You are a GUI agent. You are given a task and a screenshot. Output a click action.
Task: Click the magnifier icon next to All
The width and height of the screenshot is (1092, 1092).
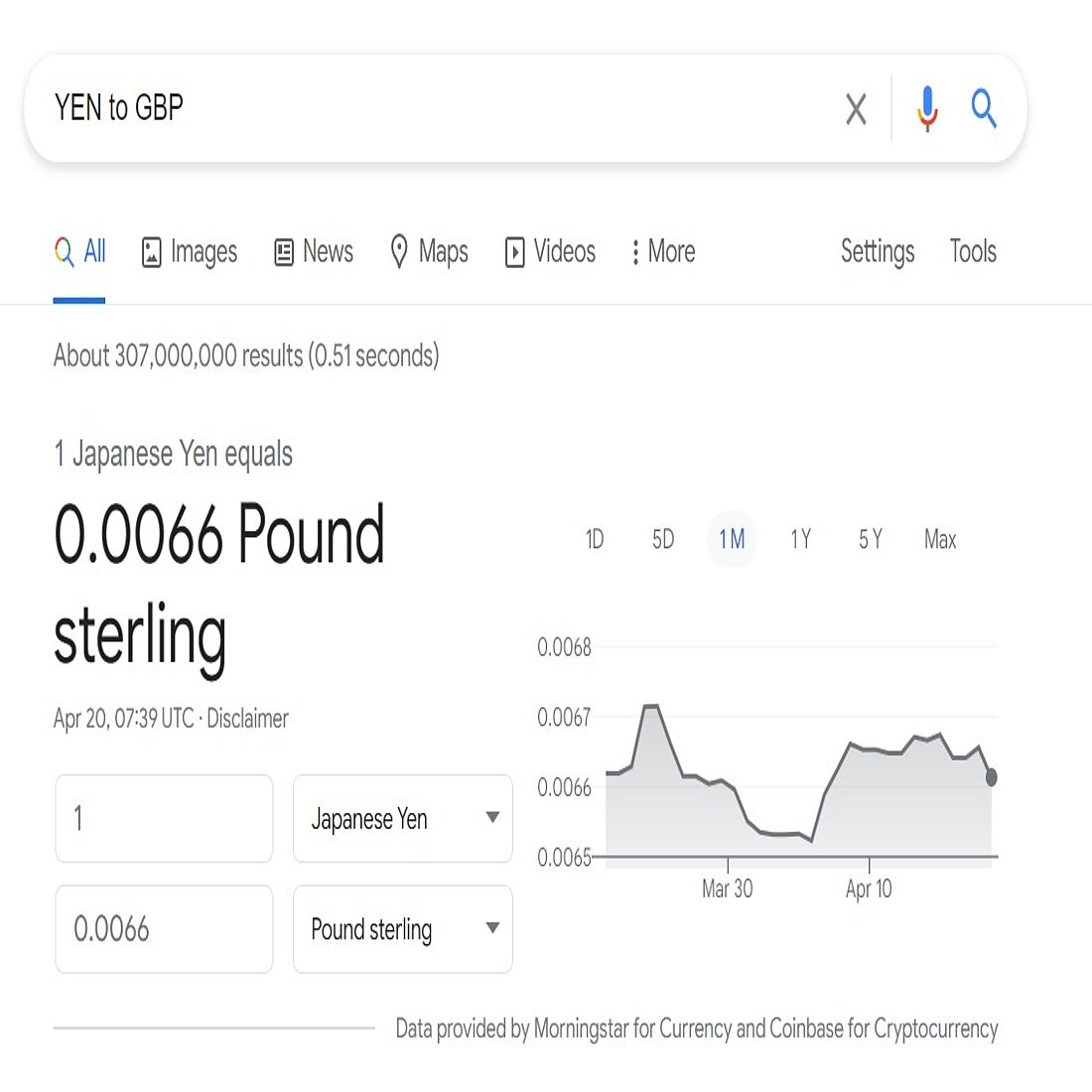pyautogui.click(x=64, y=251)
